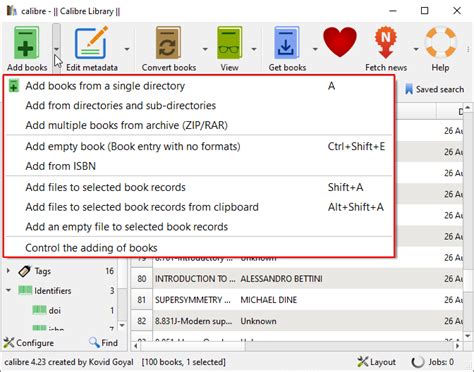Click the Fetch news icon

(386, 43)
